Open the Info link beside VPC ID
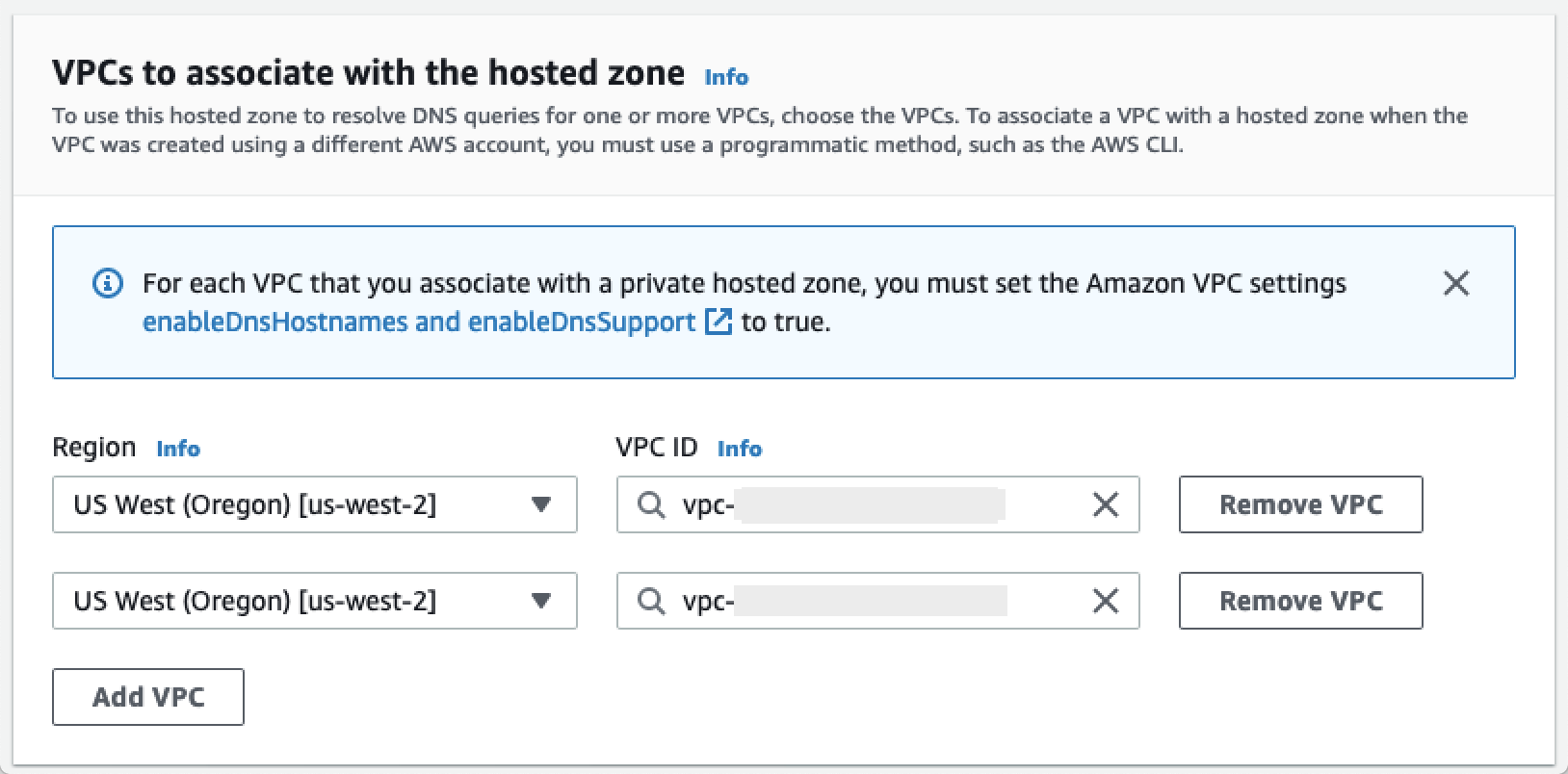 click(x=740, y=449)
